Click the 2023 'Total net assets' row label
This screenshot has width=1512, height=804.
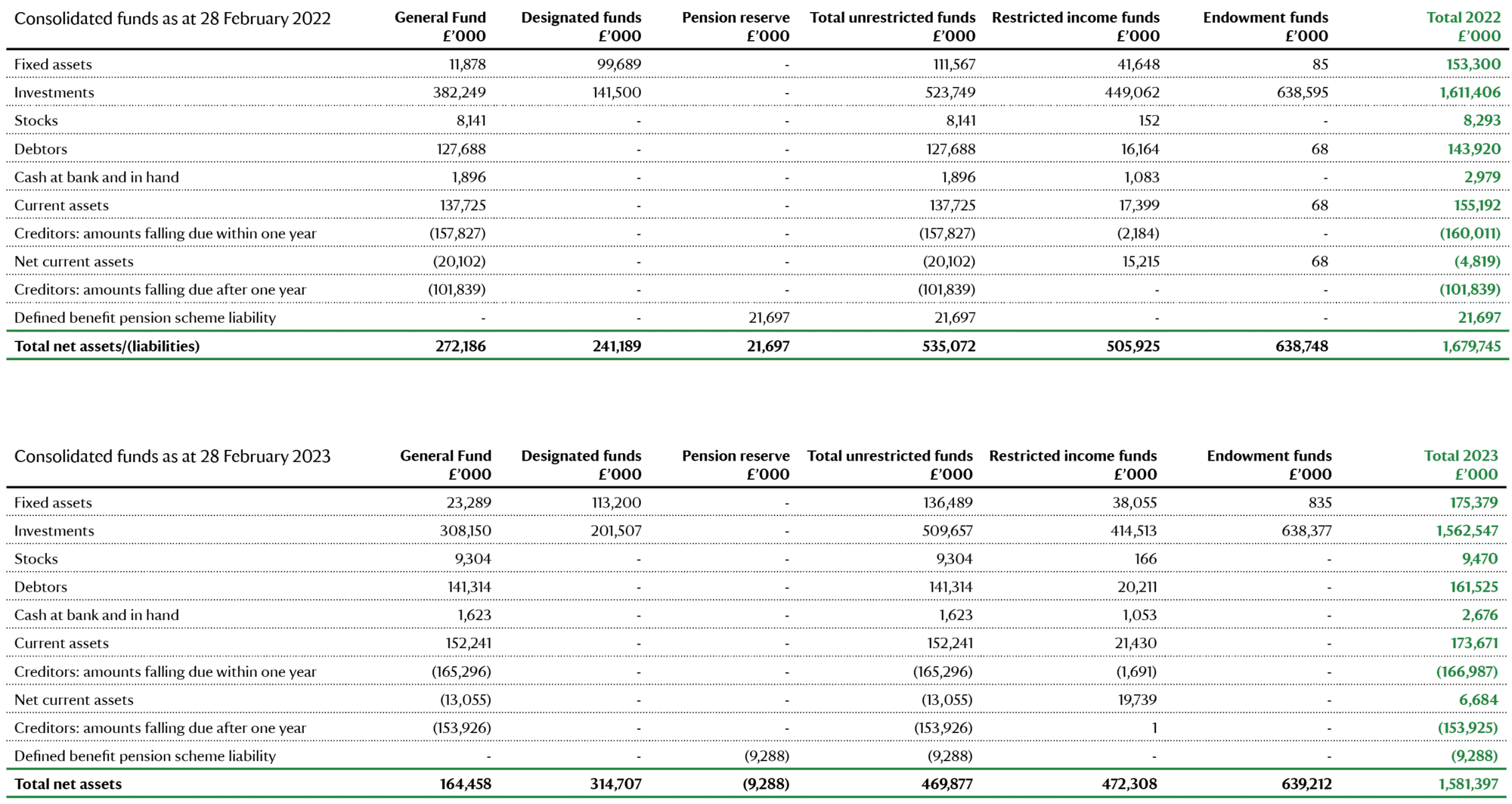(x=68, y=784)
